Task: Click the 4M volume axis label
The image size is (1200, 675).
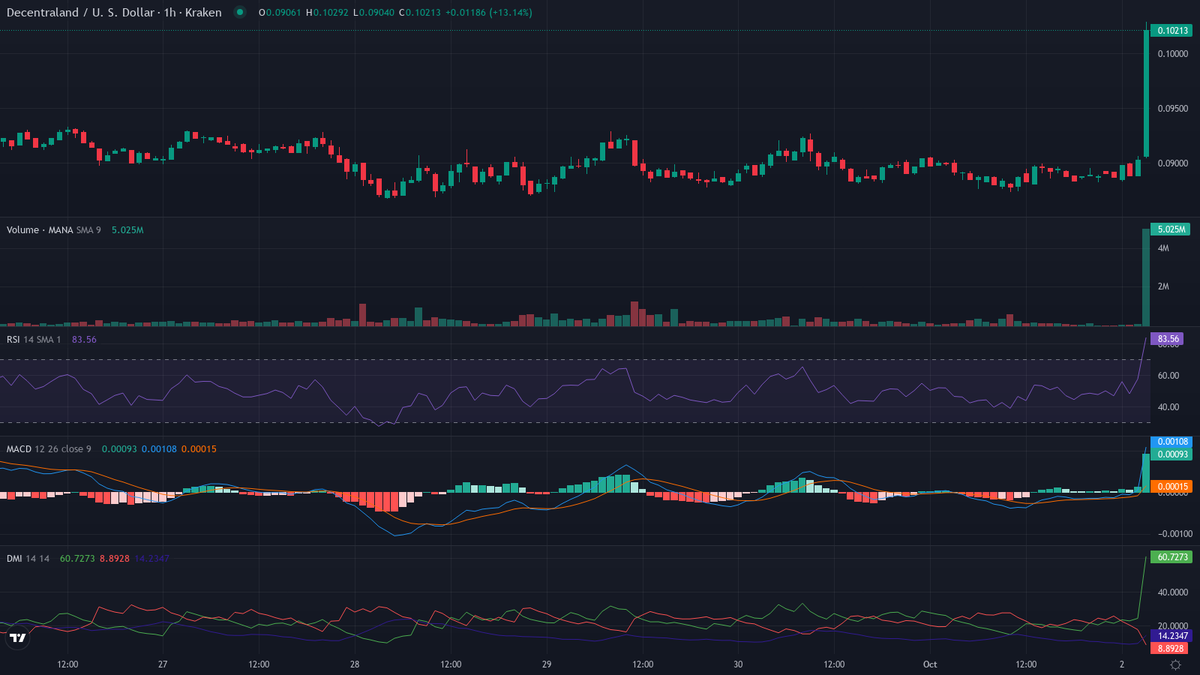Action: point(1163,248)
